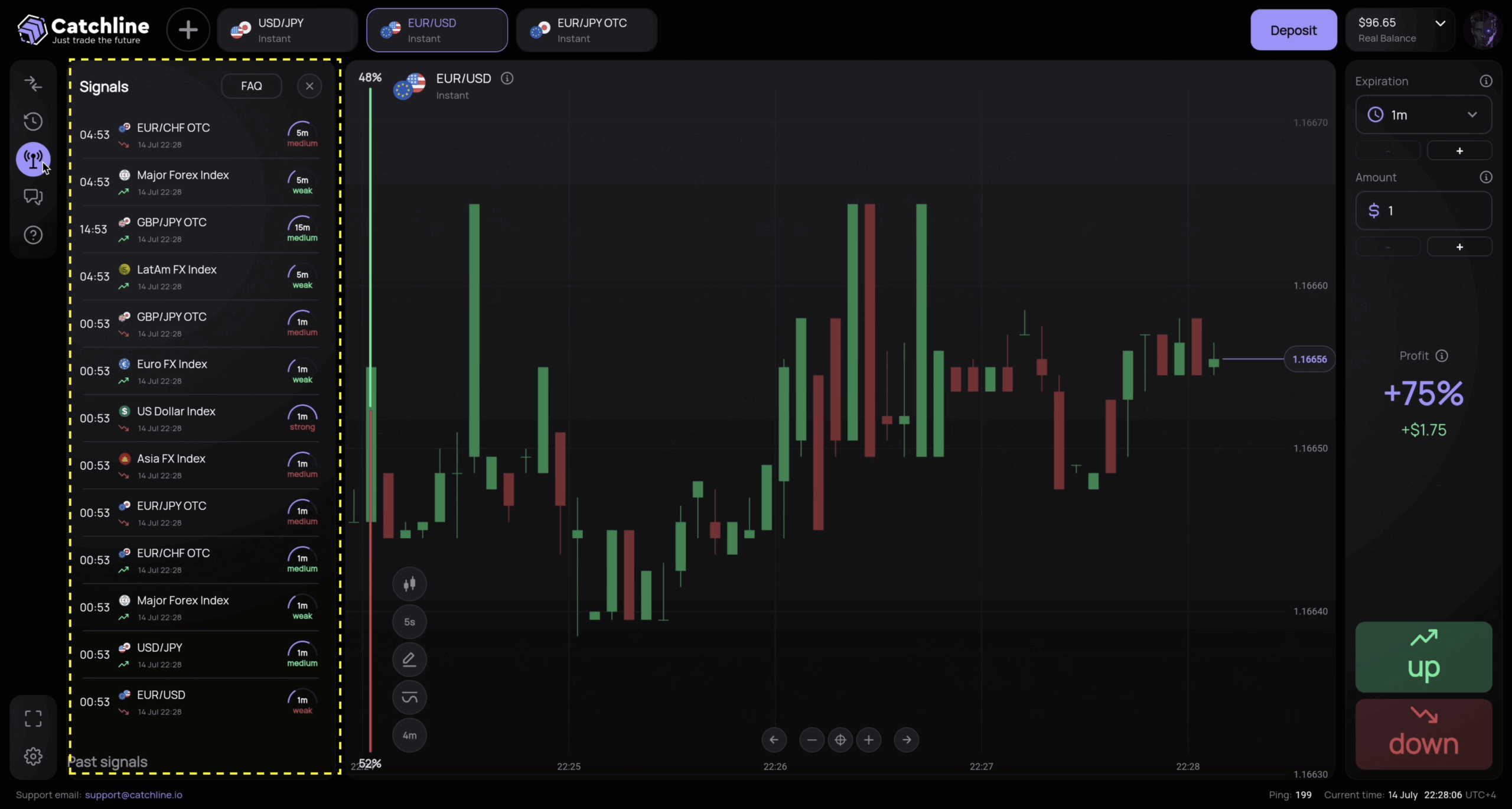This screenshot has width=1512, height=809.
Task: Click the Deposit button
Action: point(1293,30)
